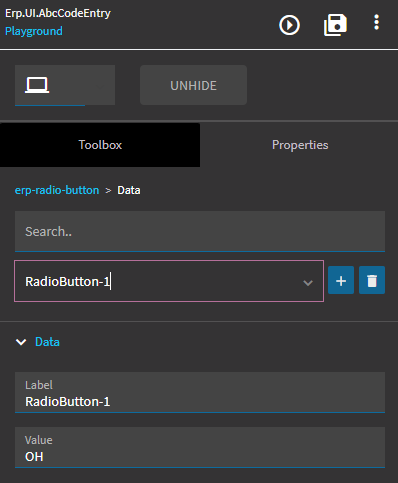Click the Data breadcrumb text
The width and height of the screenshot is (398, 483).
click(x=129, y=190)
